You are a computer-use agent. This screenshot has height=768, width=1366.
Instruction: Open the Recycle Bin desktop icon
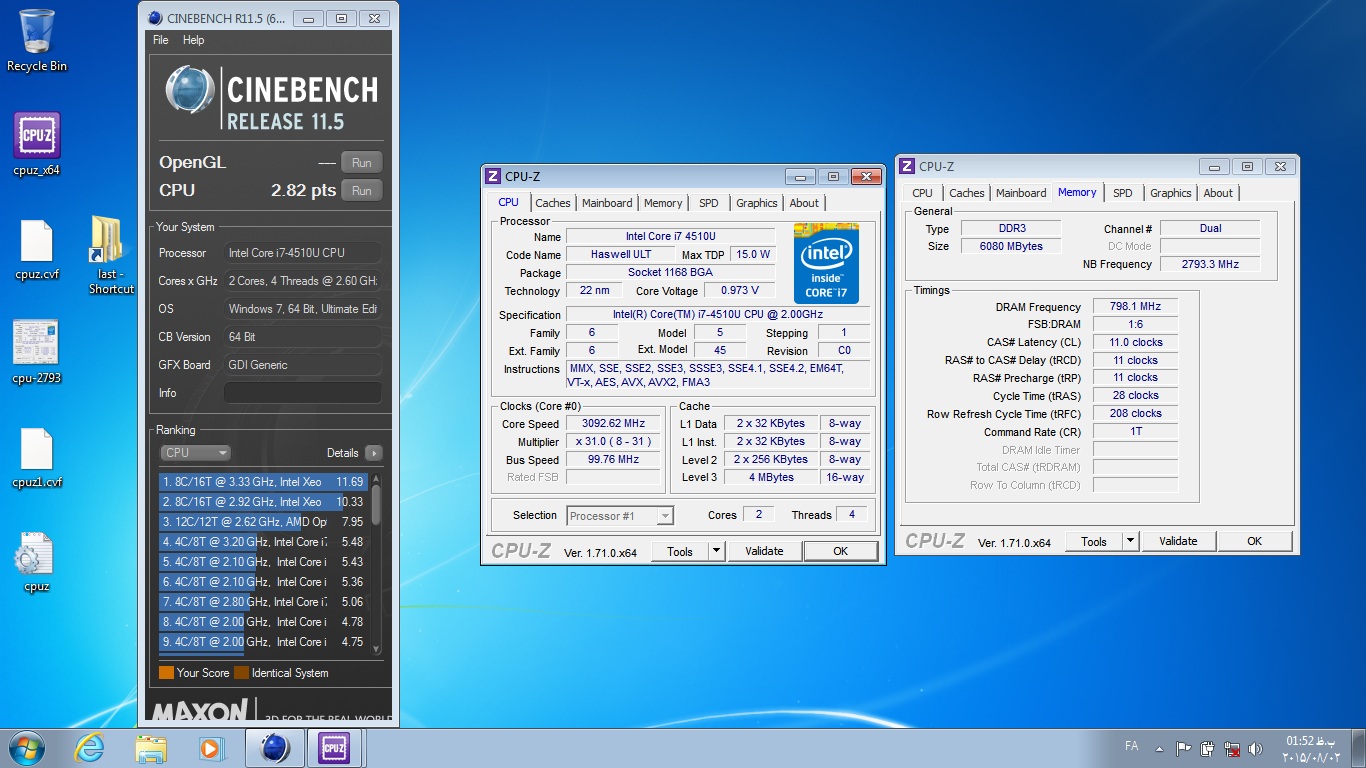[x=37, y=40]
